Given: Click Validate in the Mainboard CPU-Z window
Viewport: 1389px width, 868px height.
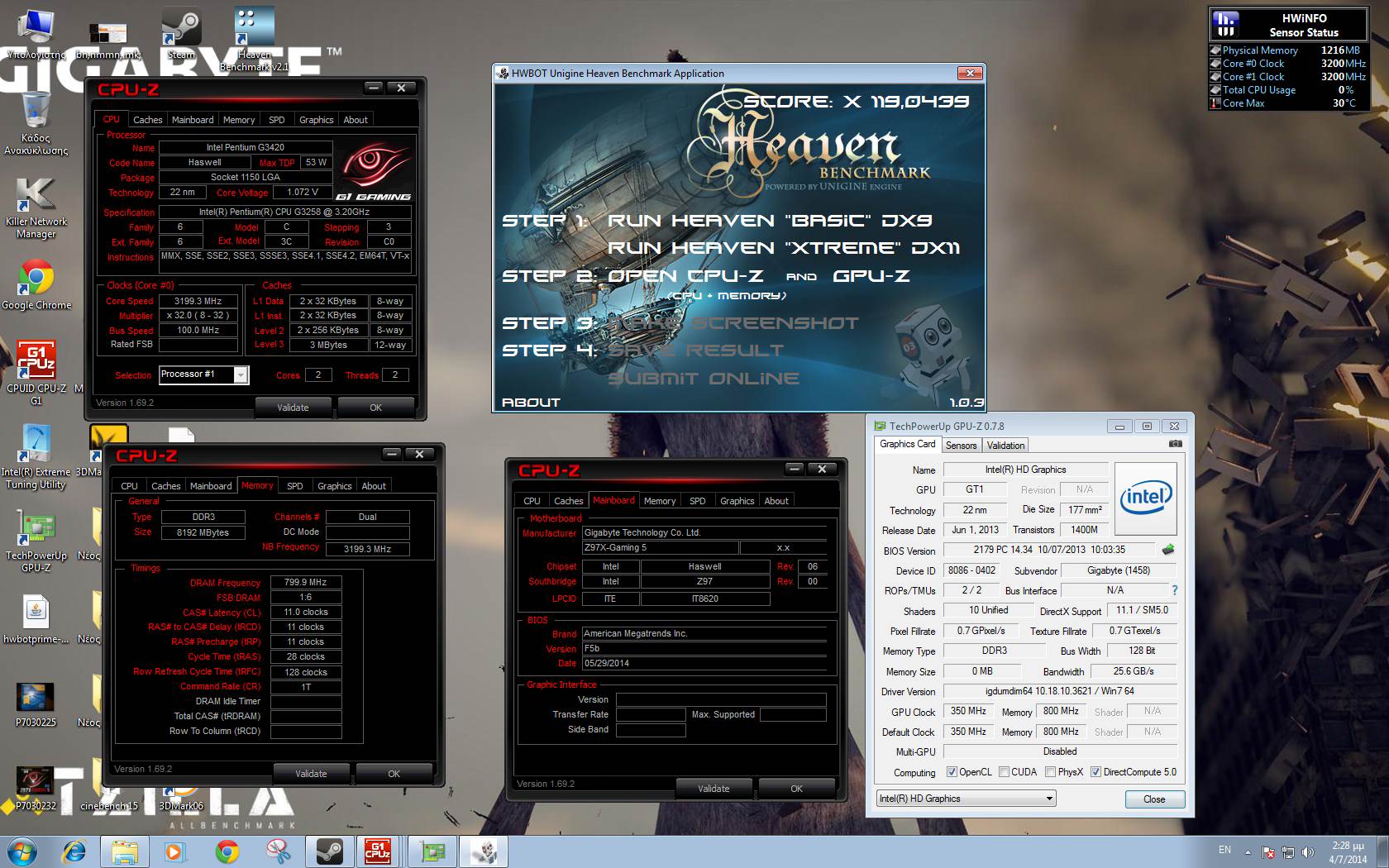Looking at the screenshot, I should pos(714,789).
